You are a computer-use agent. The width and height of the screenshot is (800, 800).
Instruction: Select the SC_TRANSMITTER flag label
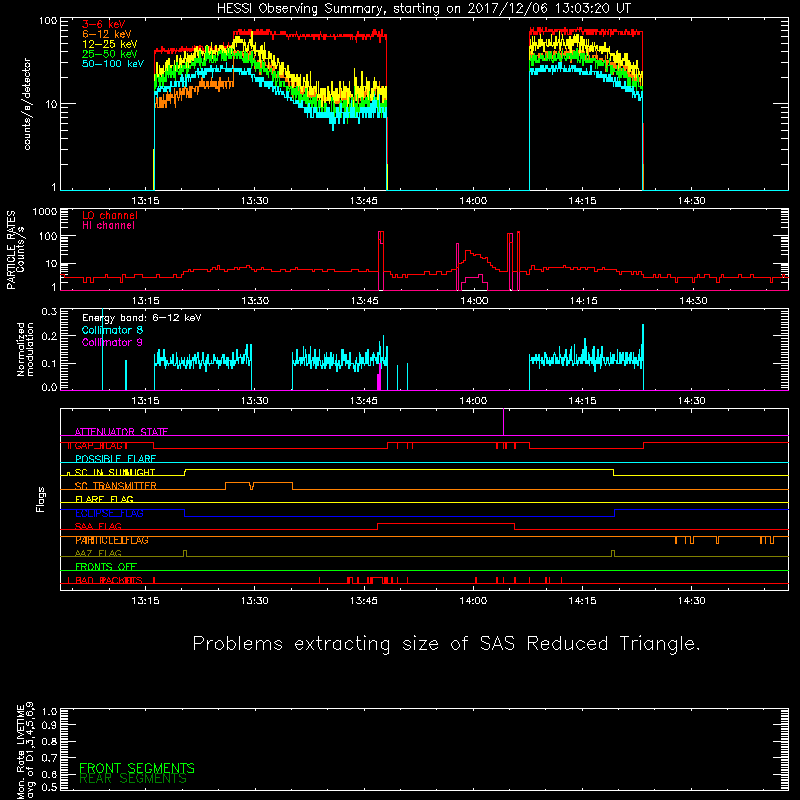(116, 486)
